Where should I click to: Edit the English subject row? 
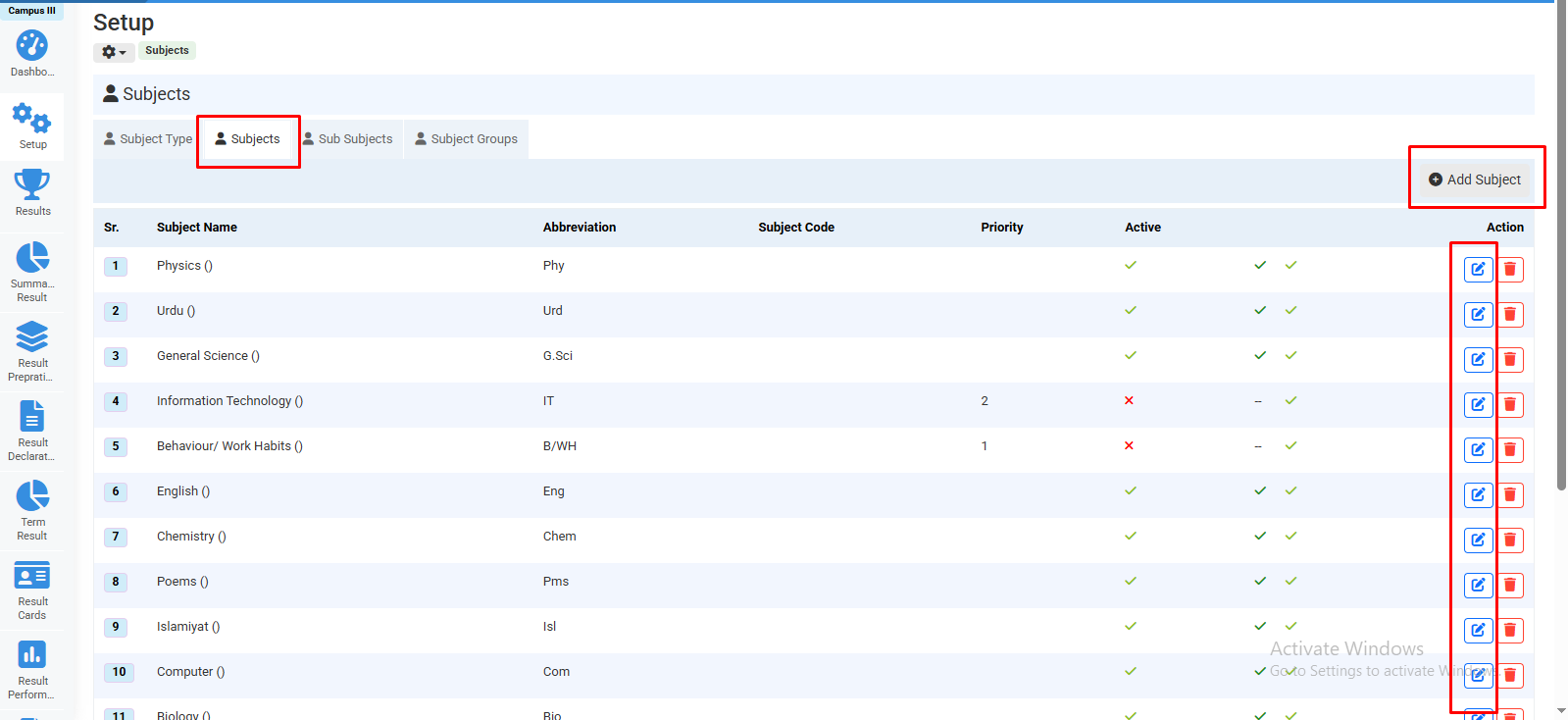1478,494
